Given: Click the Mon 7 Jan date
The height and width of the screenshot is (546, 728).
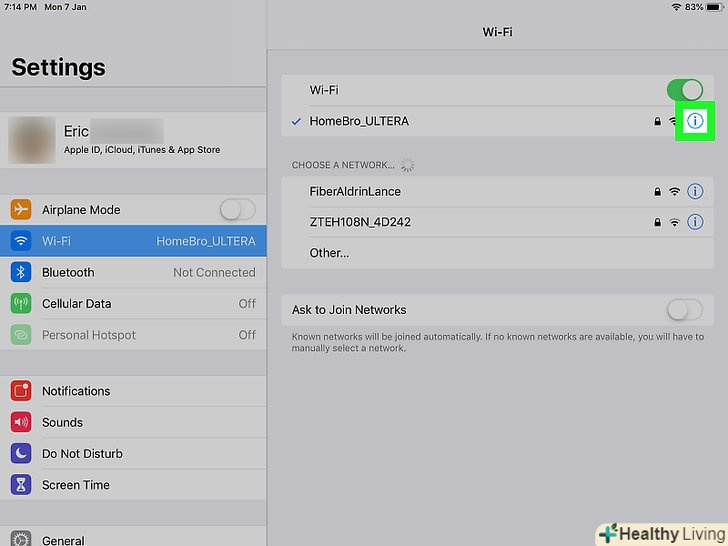Looking at the screenshot, I should point(65,7).
